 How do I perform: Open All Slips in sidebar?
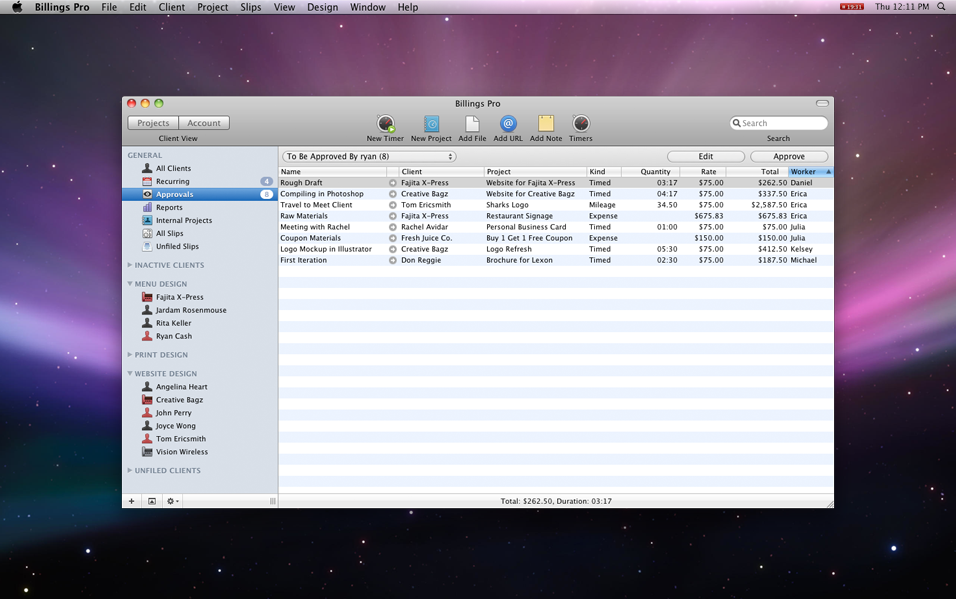(x=169, y=233)
